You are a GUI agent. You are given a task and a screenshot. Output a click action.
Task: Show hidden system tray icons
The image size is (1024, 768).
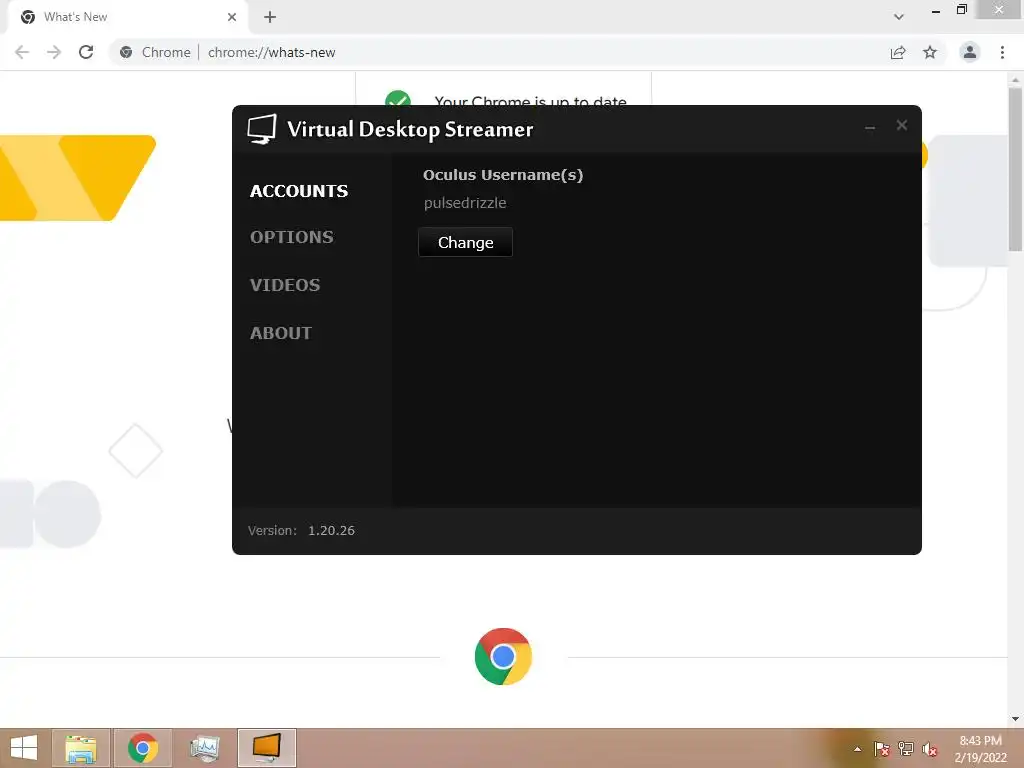click(857, 749)
